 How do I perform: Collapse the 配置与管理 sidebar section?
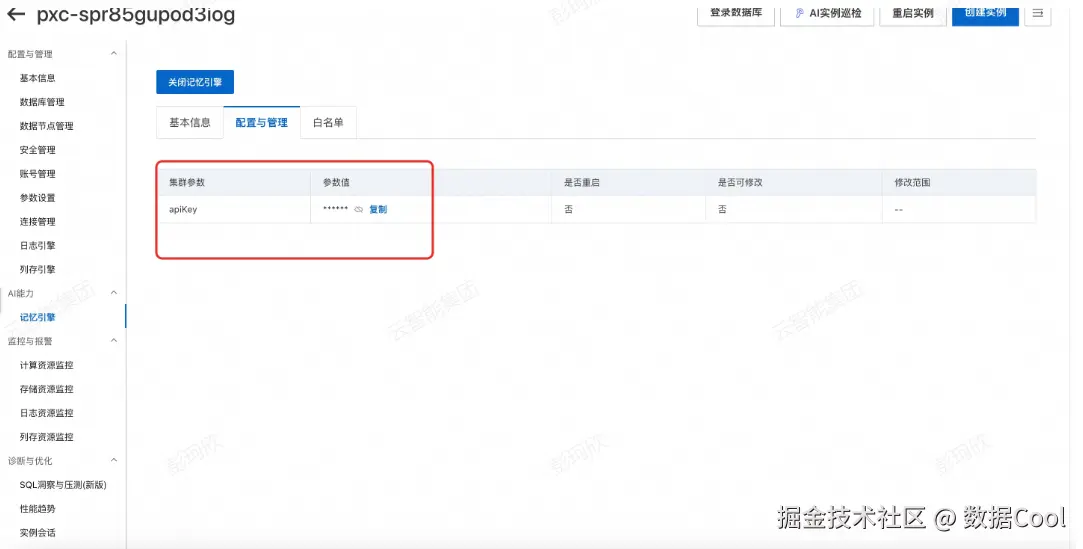pyautogui.click(x=114, y=53)
